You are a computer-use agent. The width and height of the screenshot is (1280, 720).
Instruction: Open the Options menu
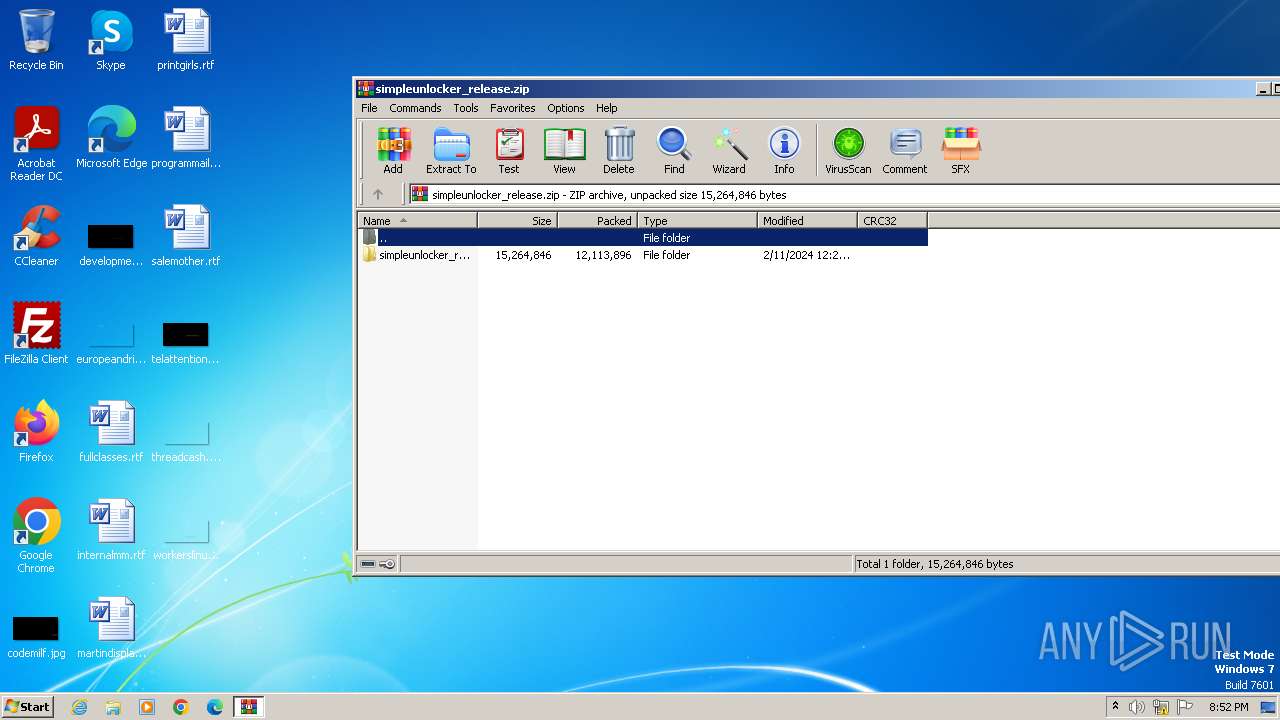566,108
